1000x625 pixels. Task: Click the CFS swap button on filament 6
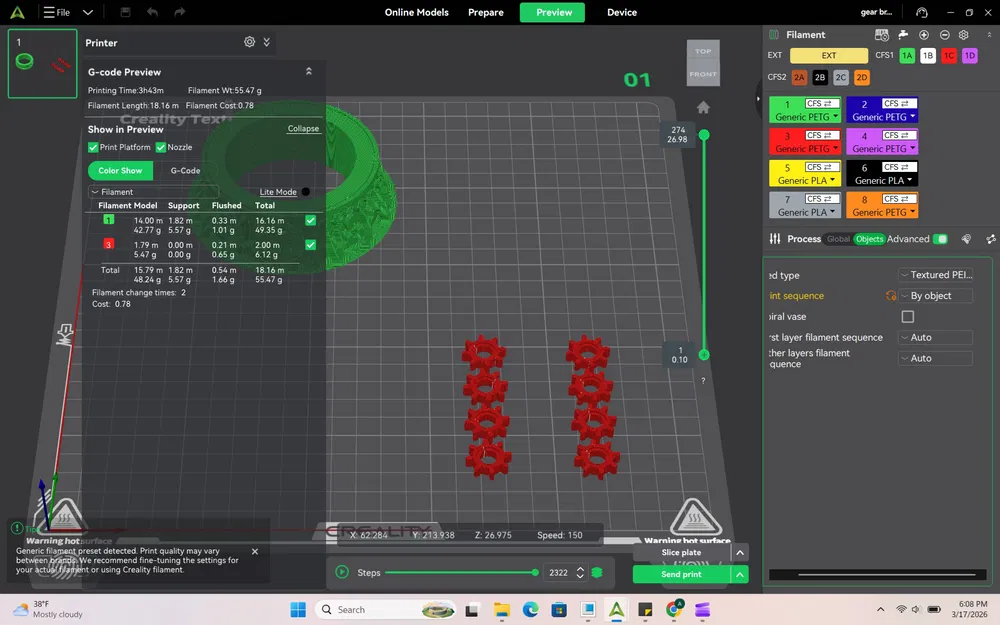click(899, 167)
